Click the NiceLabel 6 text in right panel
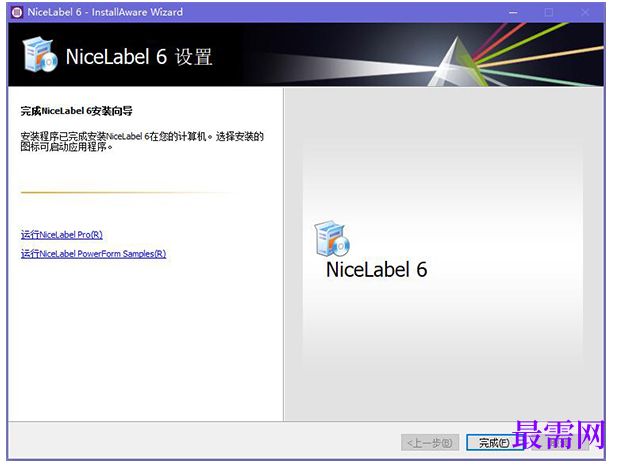 coord(376,270)
